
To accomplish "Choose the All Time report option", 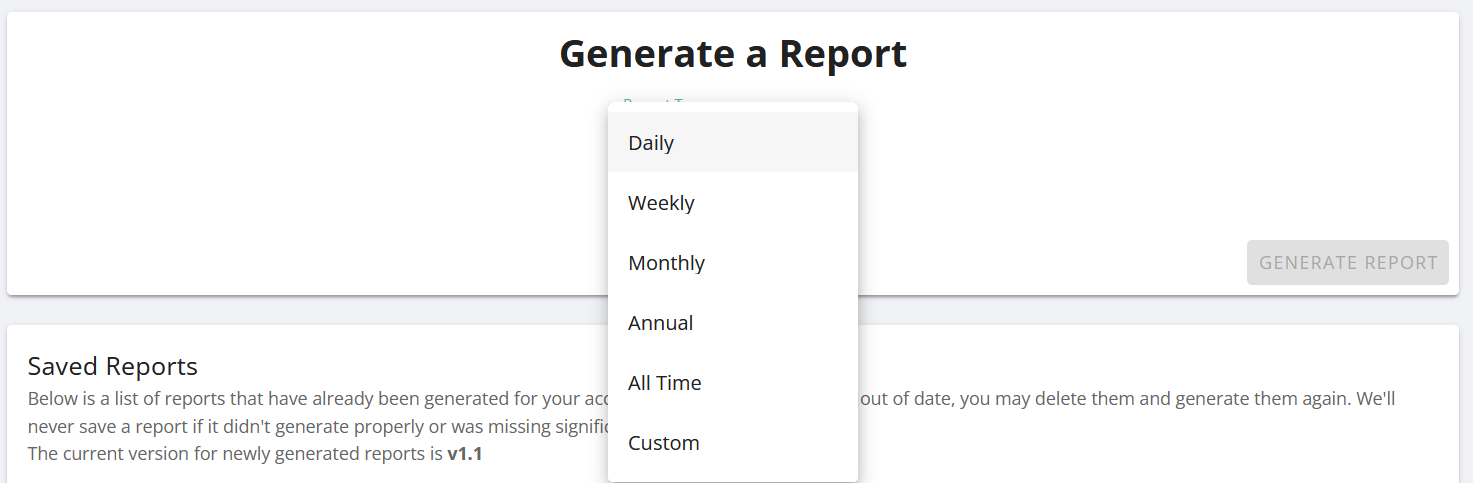I will [x=732, y=382].
